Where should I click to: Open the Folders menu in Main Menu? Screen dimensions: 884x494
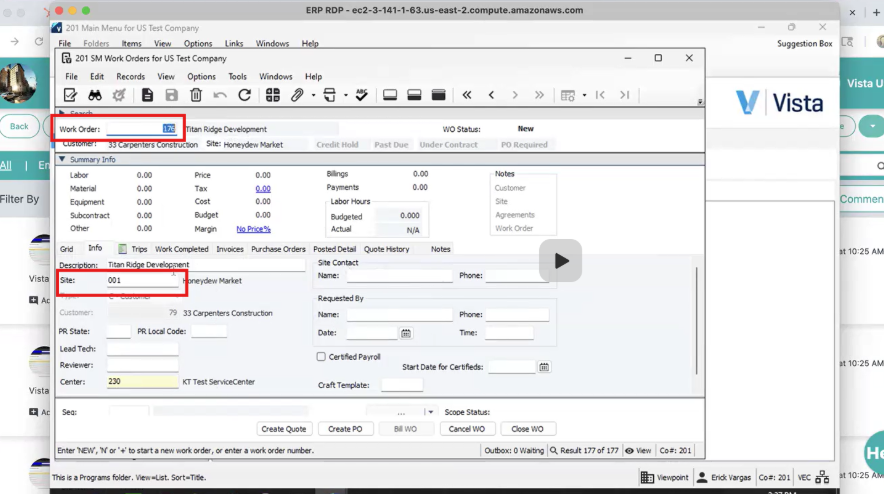[96, 43]
